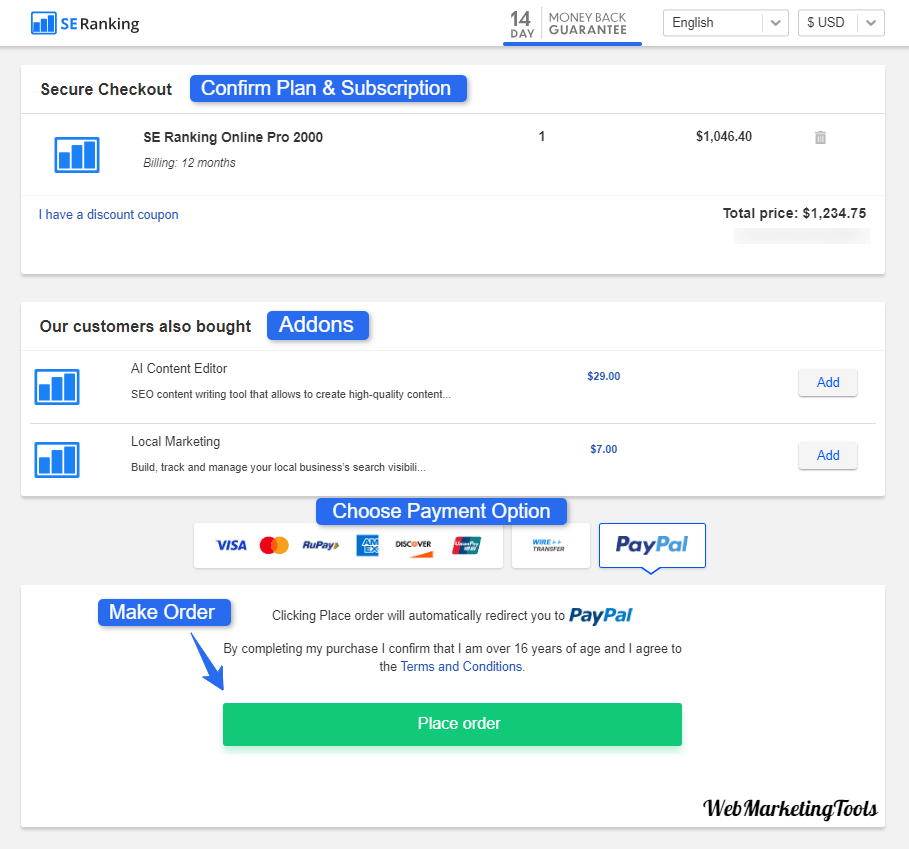Click the PayPal logo in redirect notice

[601, 615]
